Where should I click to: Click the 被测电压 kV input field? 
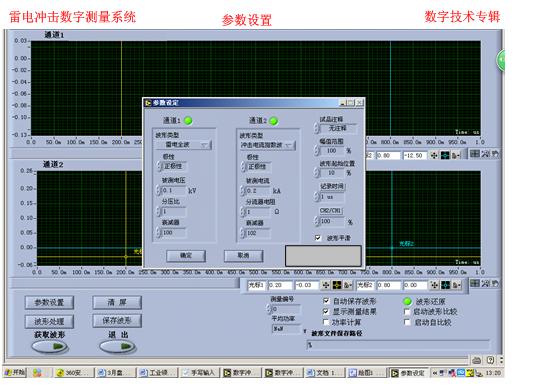[x=173, y=191]
